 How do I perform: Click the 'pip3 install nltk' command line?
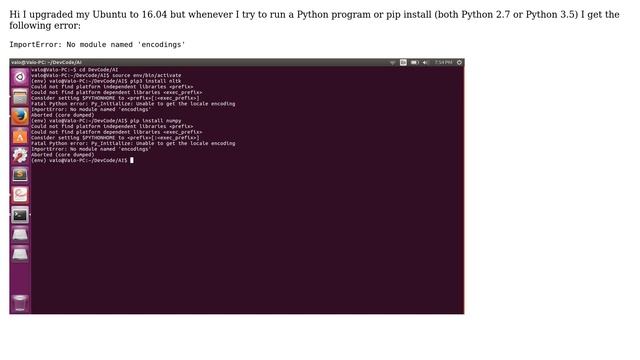click(106, 81)
